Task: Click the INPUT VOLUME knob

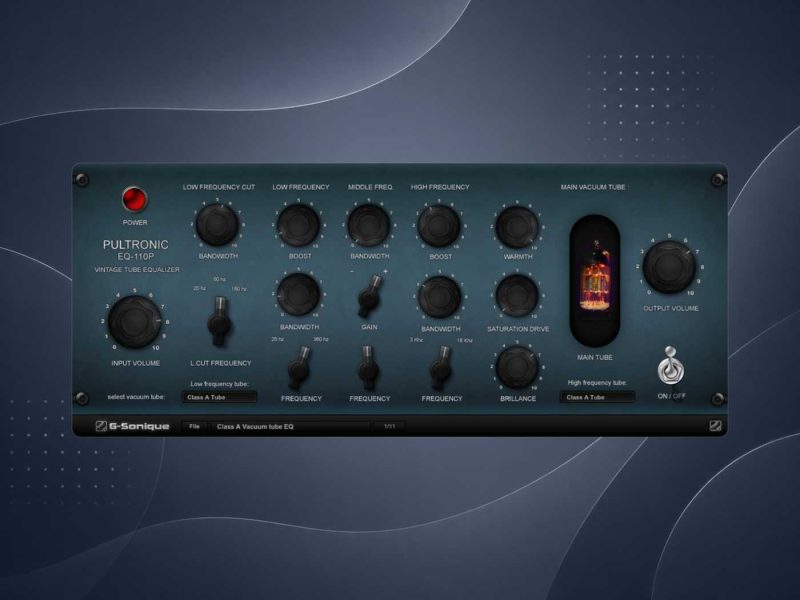Action: coord(135,321)
